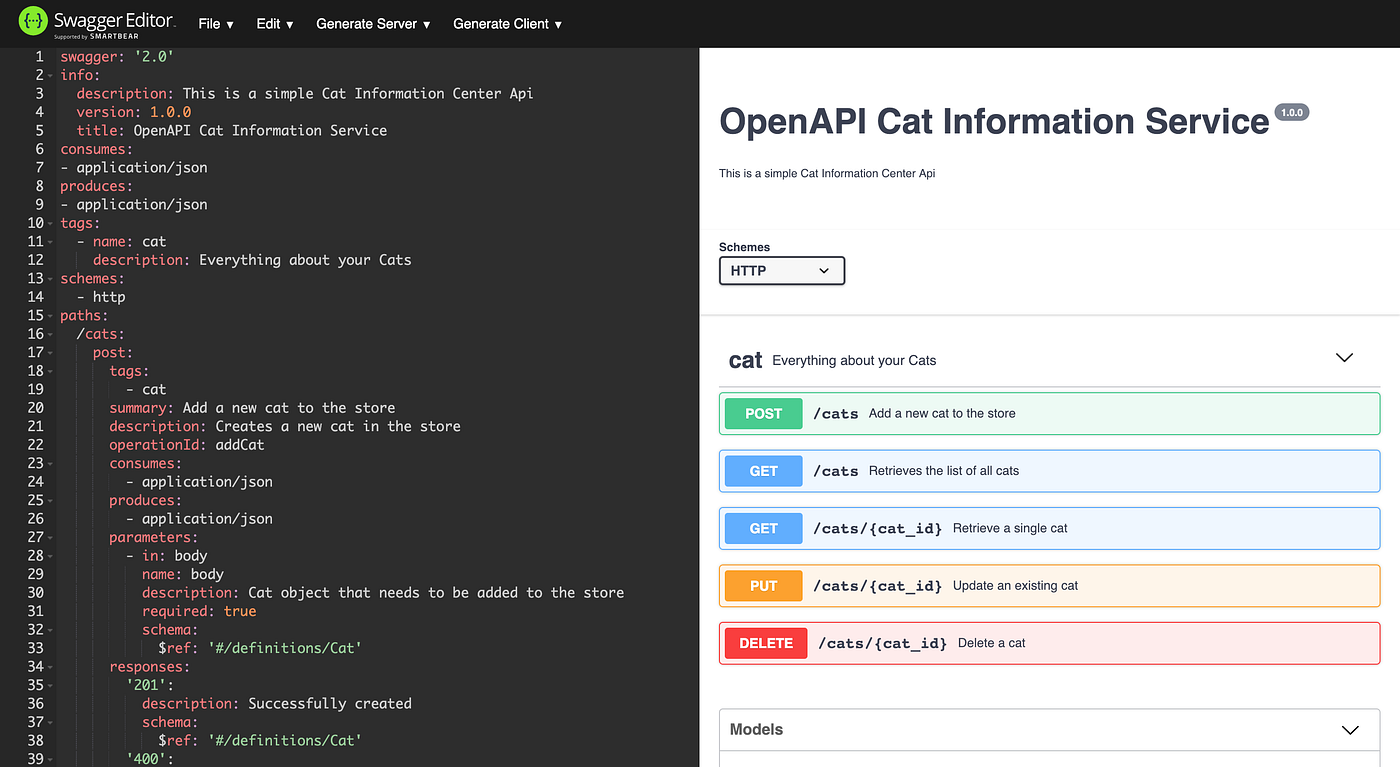The image size is (1400, 767).
Task: Click the Swagger Editor logo
Action: pyautogui.click(x=95, y=22)
